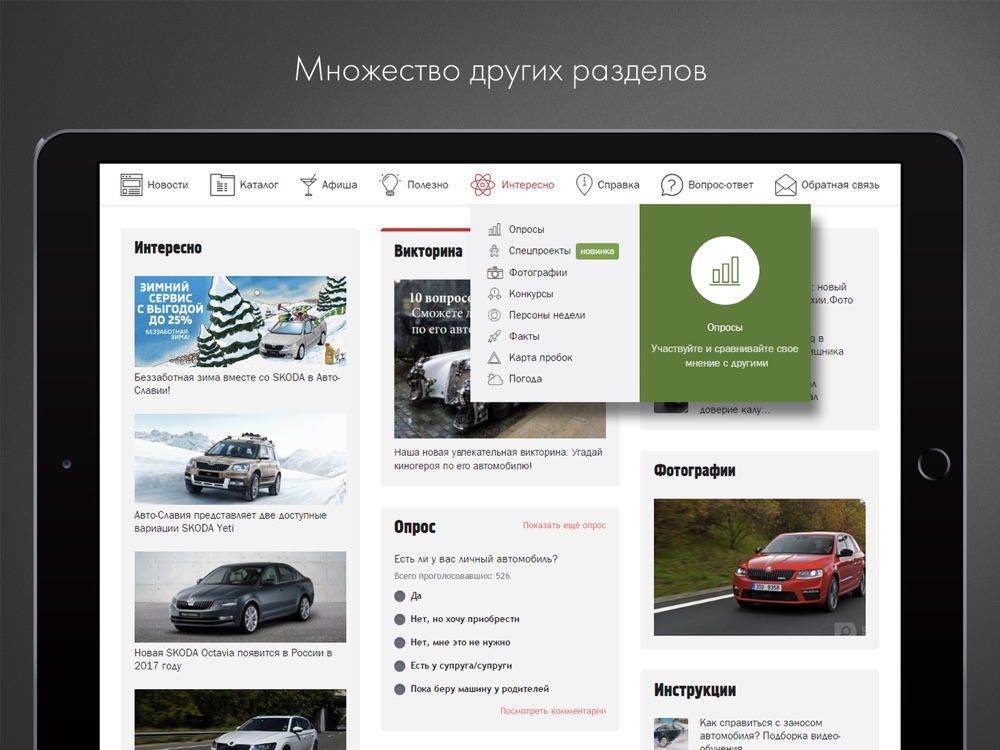1000x750 pixels.
Task: Choose Персоны недели in the dropdown list
Action: pos(547,315)
